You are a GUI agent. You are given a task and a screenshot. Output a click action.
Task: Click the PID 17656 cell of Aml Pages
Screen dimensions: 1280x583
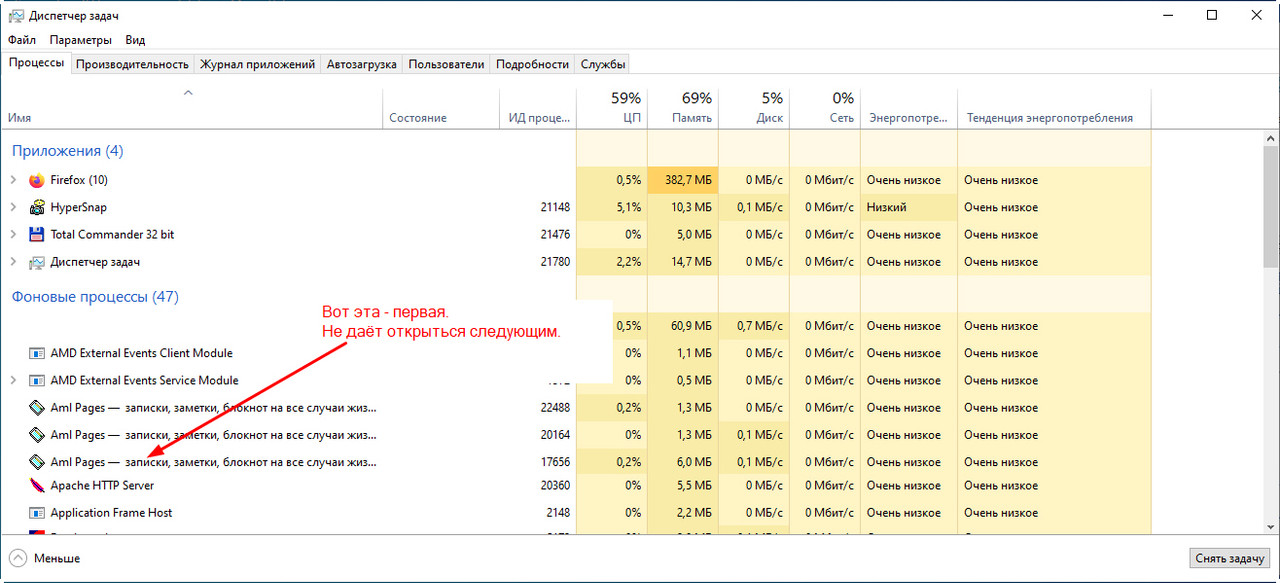point(555,462)
